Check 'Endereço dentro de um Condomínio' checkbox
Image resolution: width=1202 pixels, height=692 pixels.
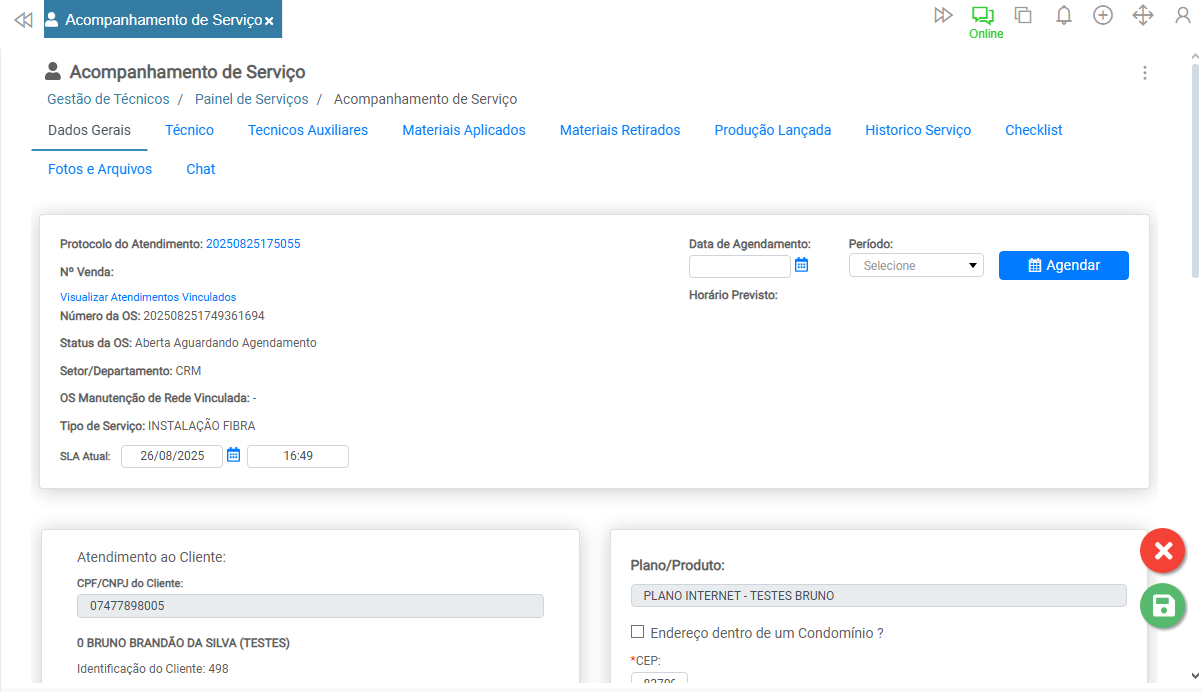tap(637, 632)
